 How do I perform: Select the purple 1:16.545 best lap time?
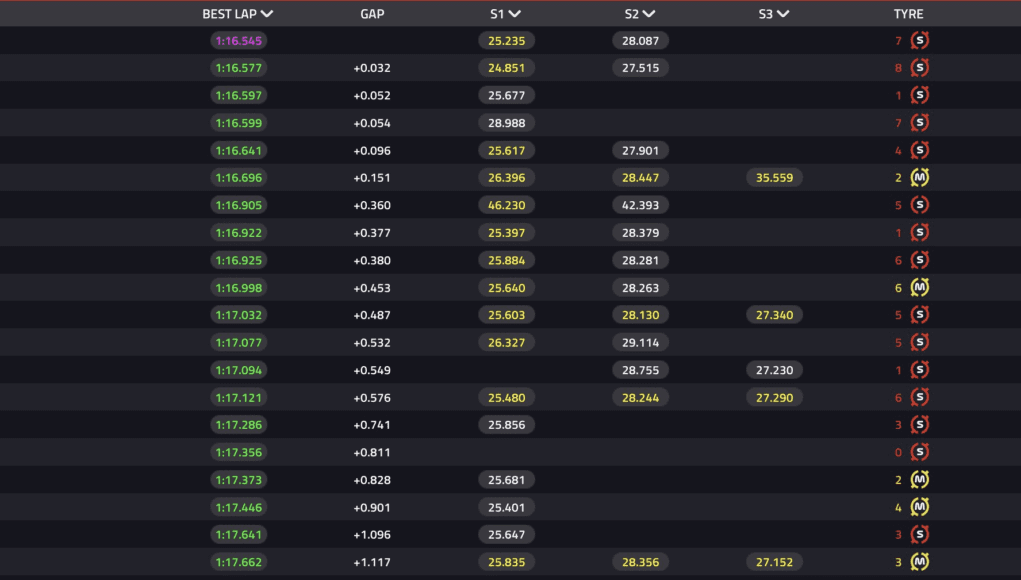[x=239, y=40]
